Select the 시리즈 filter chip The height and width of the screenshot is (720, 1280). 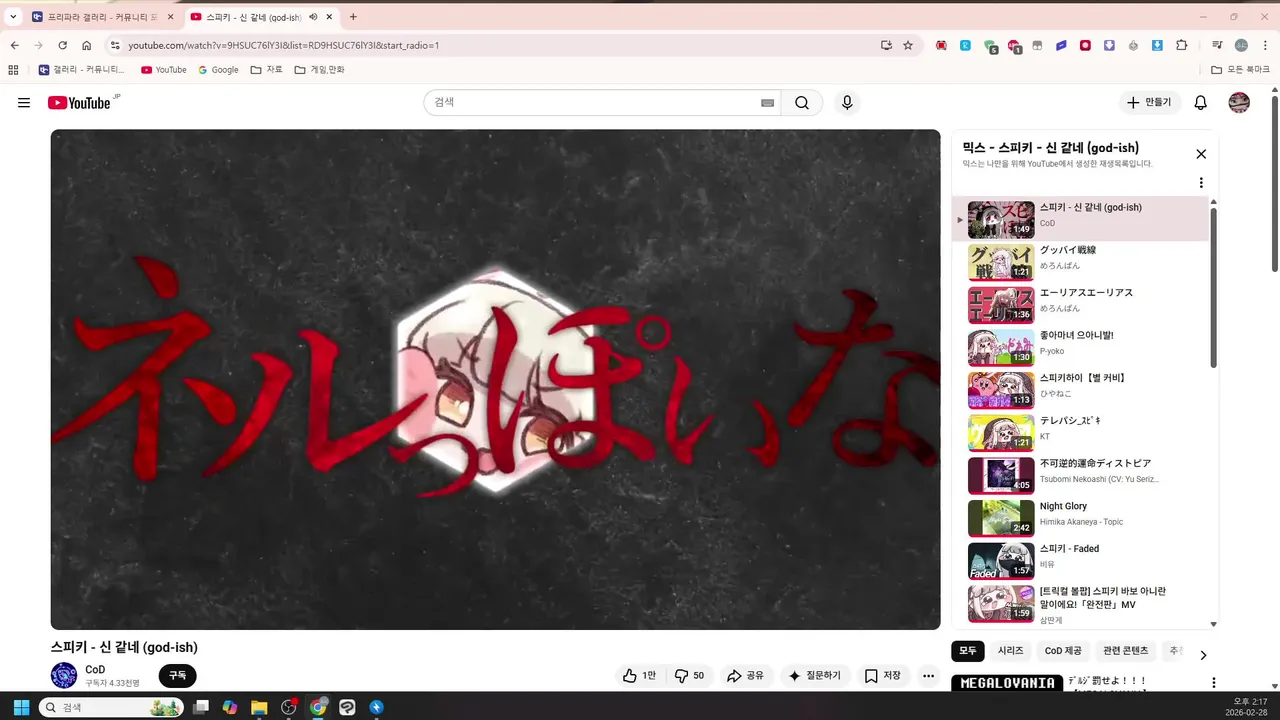pyautogui.click(x=1011, y=651)
